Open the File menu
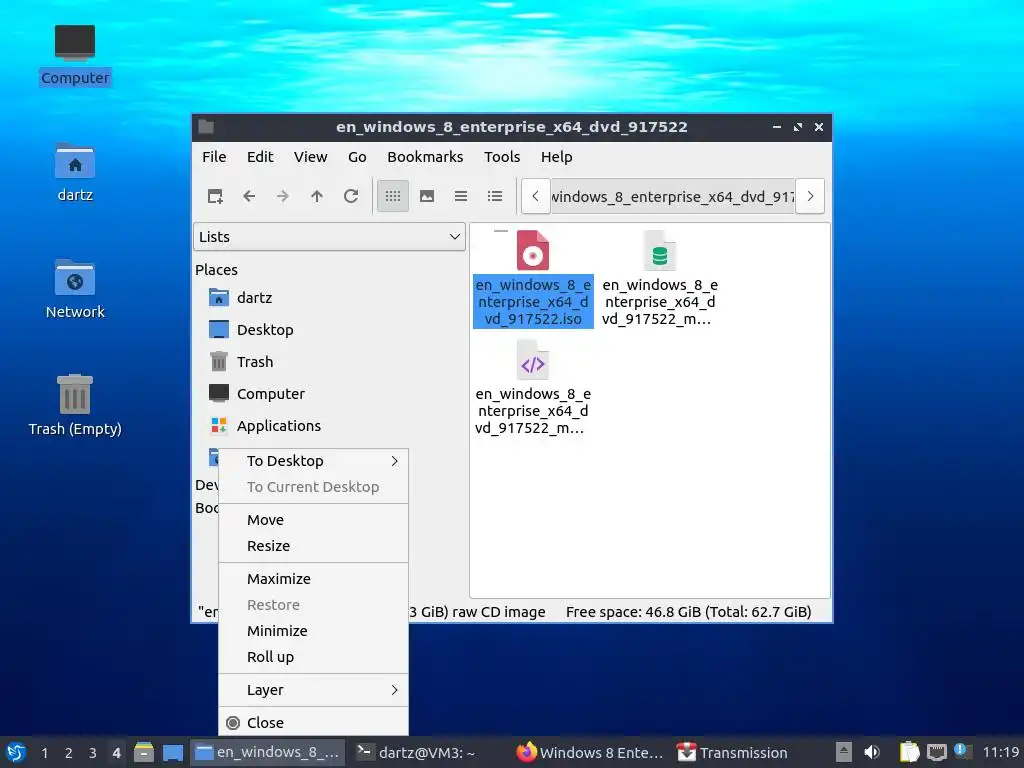Screen dimensions: 1024x768 214,157
